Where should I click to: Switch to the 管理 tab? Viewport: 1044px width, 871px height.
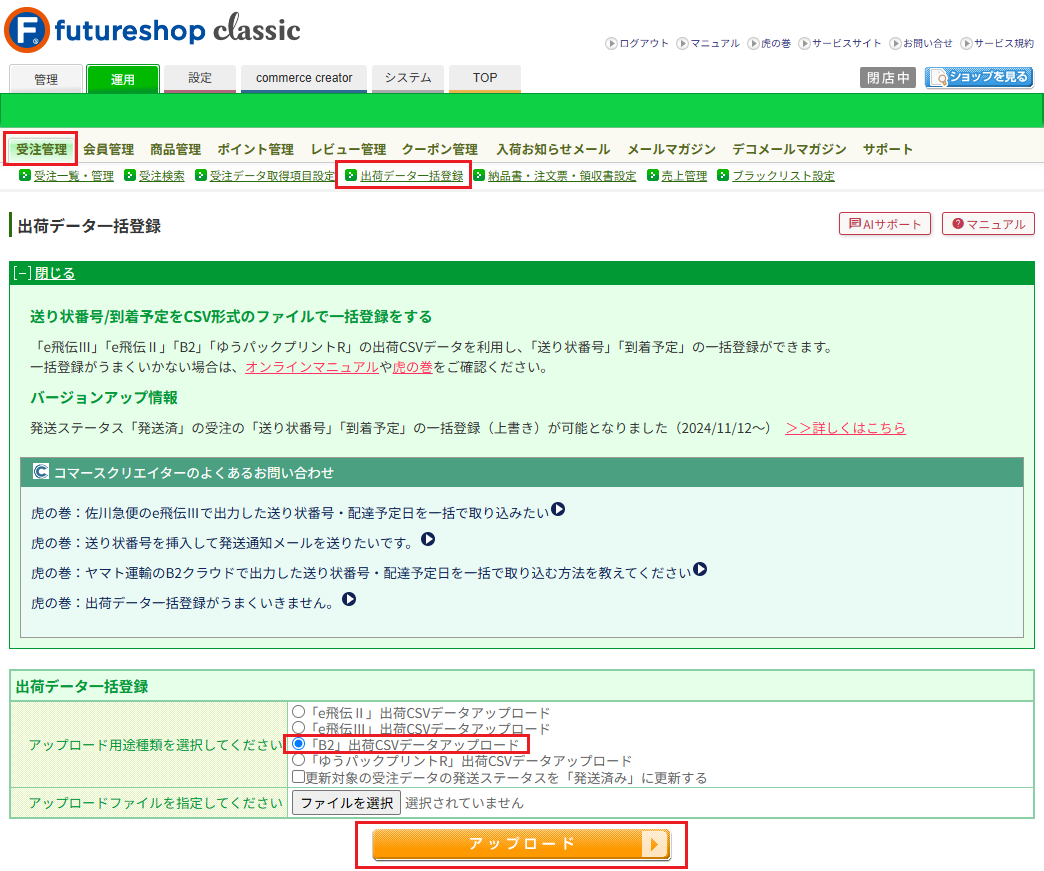(x=46, y=79)
